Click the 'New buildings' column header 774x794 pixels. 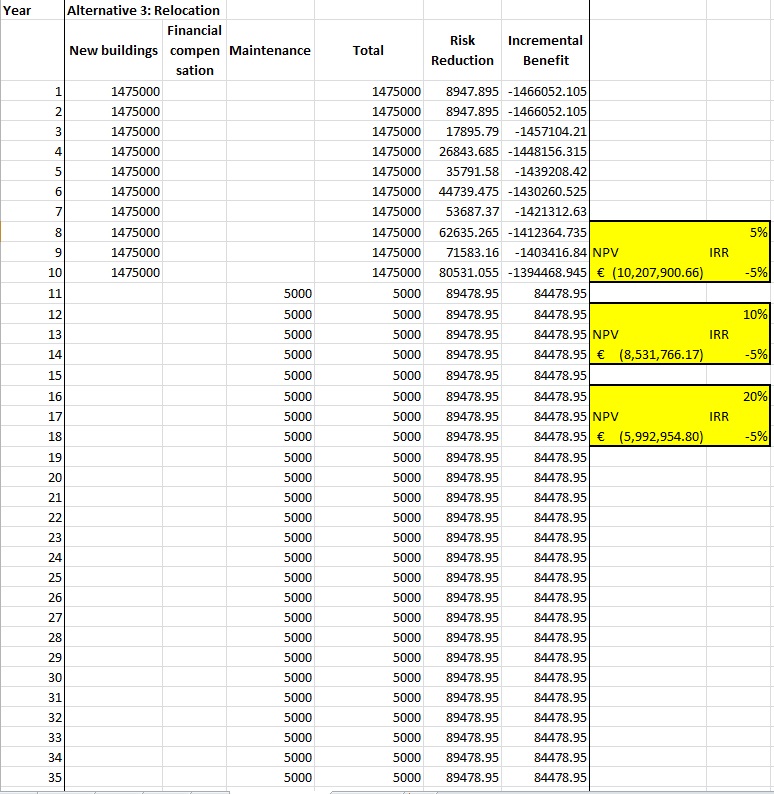pos(113,50)
